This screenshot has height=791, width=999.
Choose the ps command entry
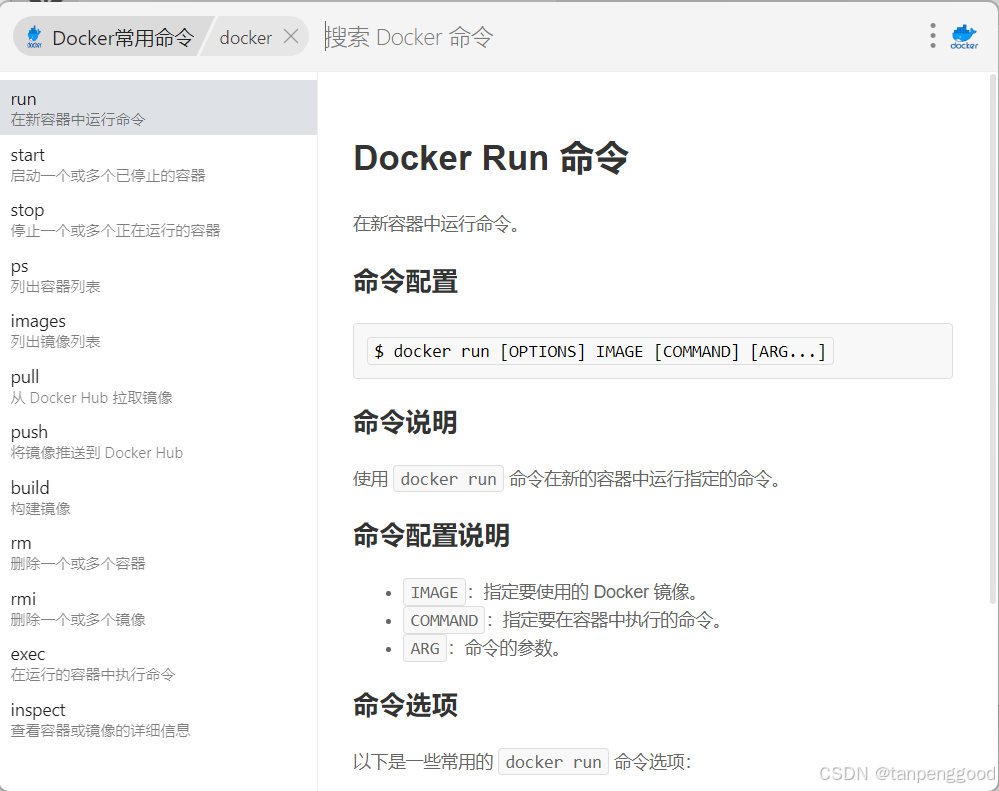click(x=159, y=274)
